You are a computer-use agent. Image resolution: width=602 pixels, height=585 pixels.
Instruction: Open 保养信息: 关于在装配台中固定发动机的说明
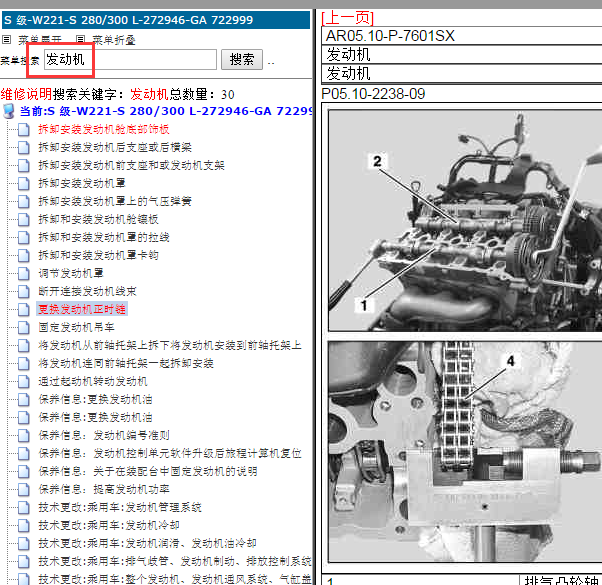[148, 472]
